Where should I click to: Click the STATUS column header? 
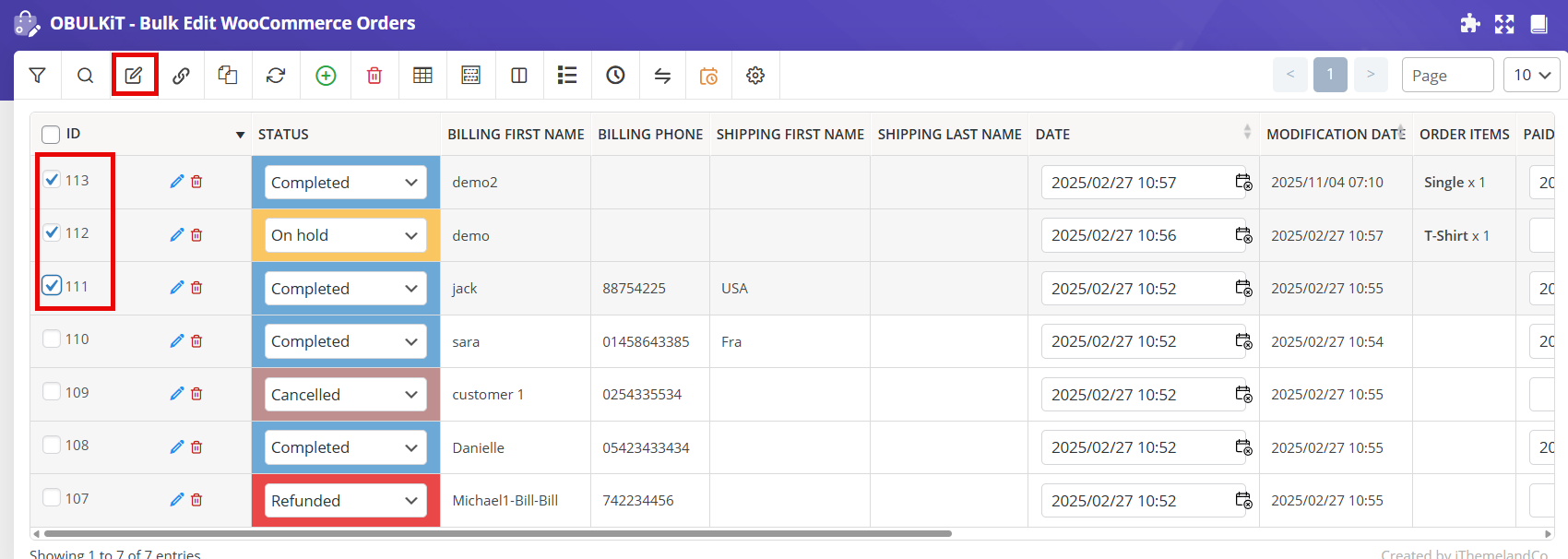click(283, 135)
